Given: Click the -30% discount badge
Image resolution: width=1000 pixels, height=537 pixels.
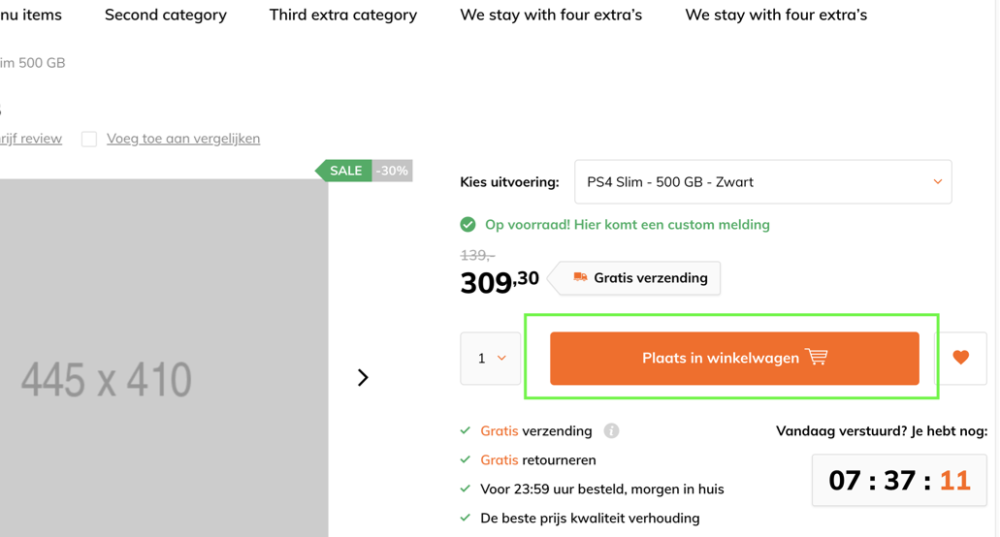Looking at the screenshot, I should tap(392, 170).
